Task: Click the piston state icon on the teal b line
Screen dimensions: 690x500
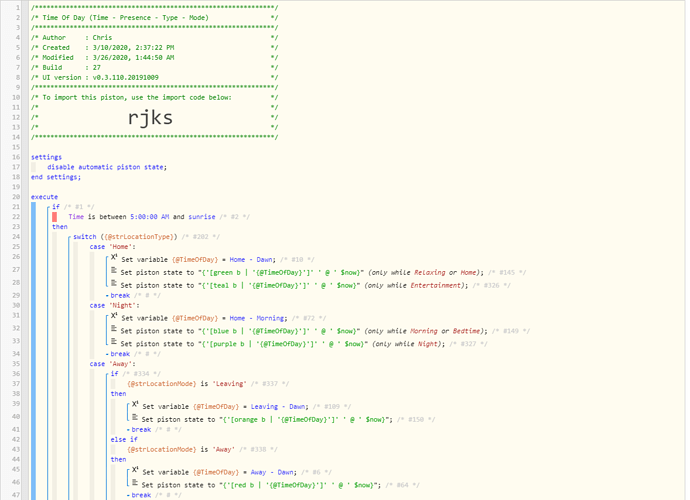Action: pos(114,283)
